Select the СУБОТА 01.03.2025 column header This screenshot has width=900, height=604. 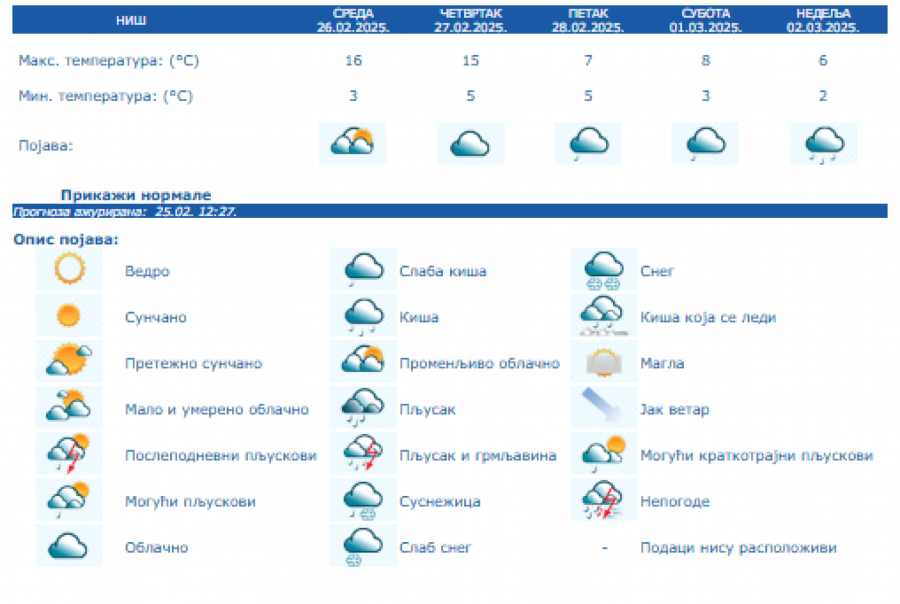pos(705,20)
